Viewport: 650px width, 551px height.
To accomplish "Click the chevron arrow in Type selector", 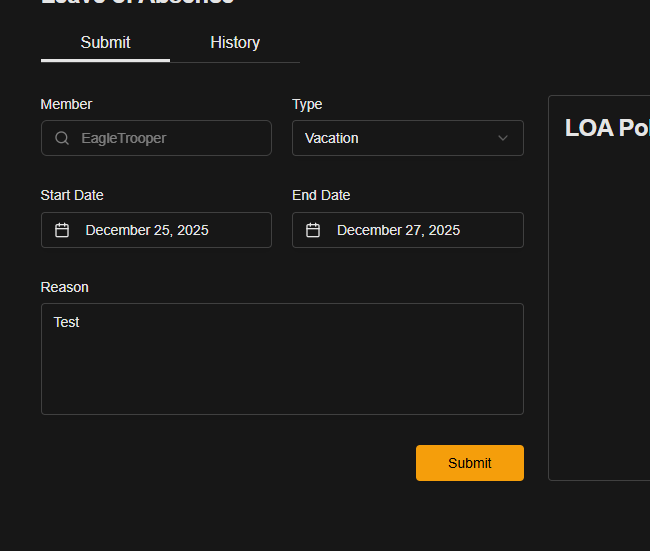I will click(x=503, y=138).
